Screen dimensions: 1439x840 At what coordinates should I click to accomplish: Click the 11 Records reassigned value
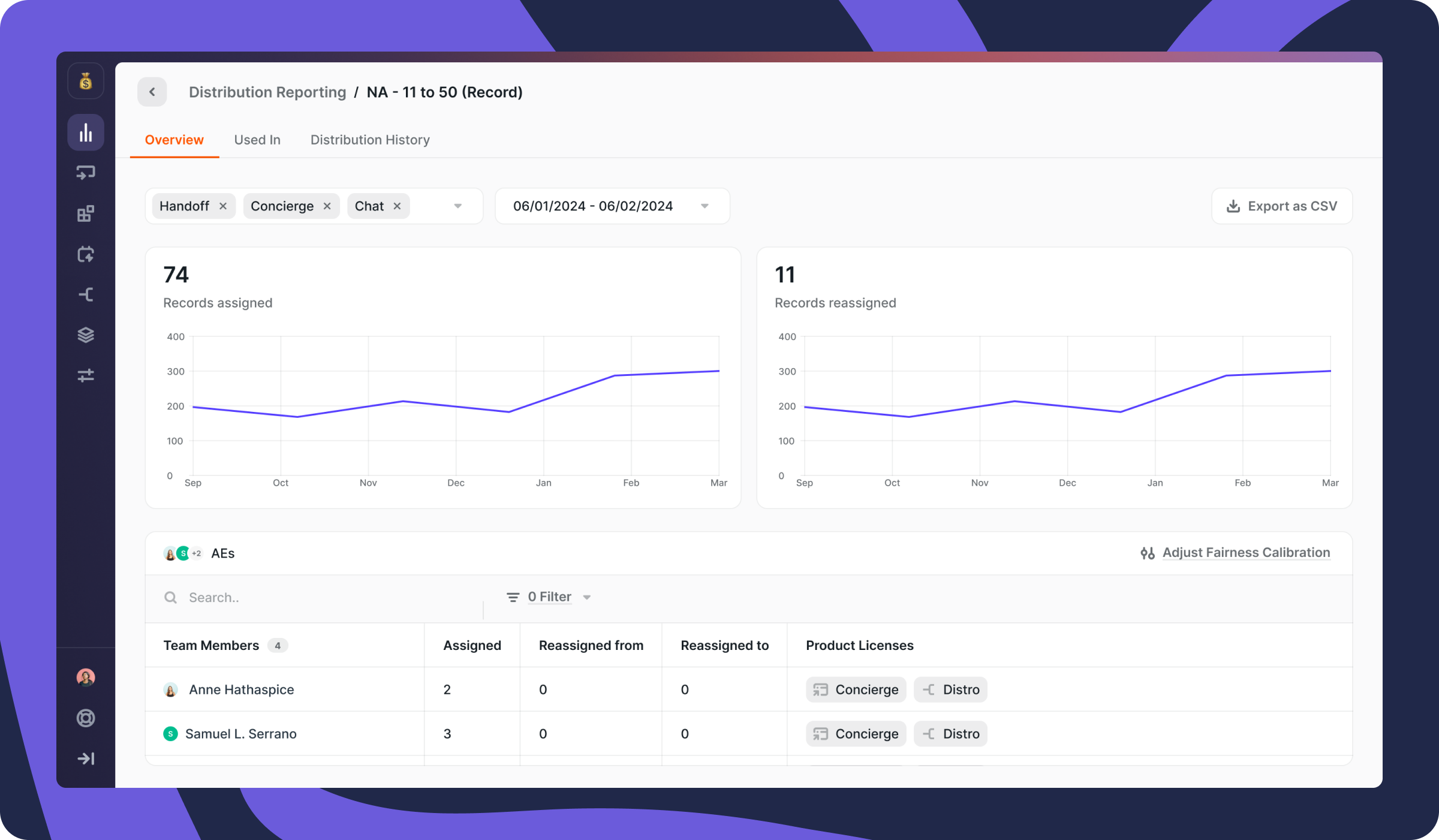[785, 275]
